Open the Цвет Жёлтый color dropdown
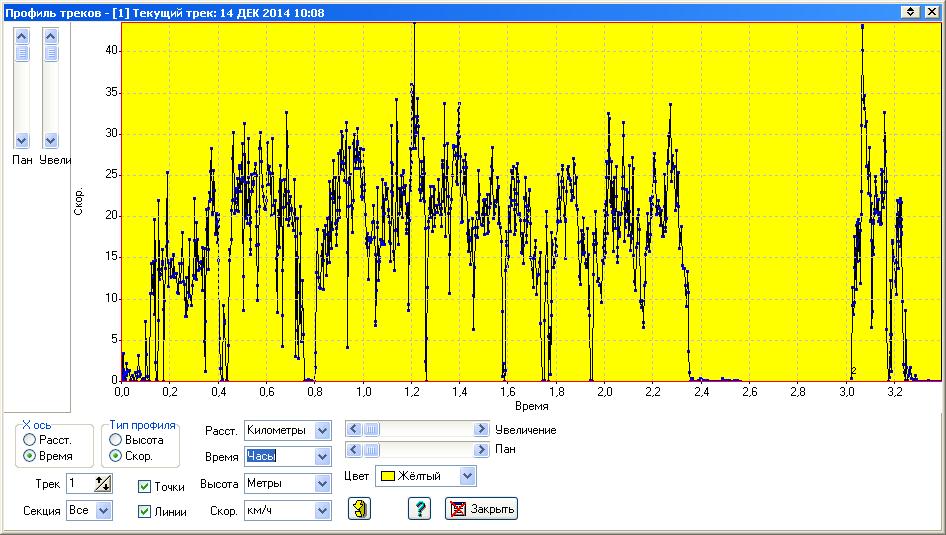Viewport: 946px width, 535px height. [x=466, y=476]
